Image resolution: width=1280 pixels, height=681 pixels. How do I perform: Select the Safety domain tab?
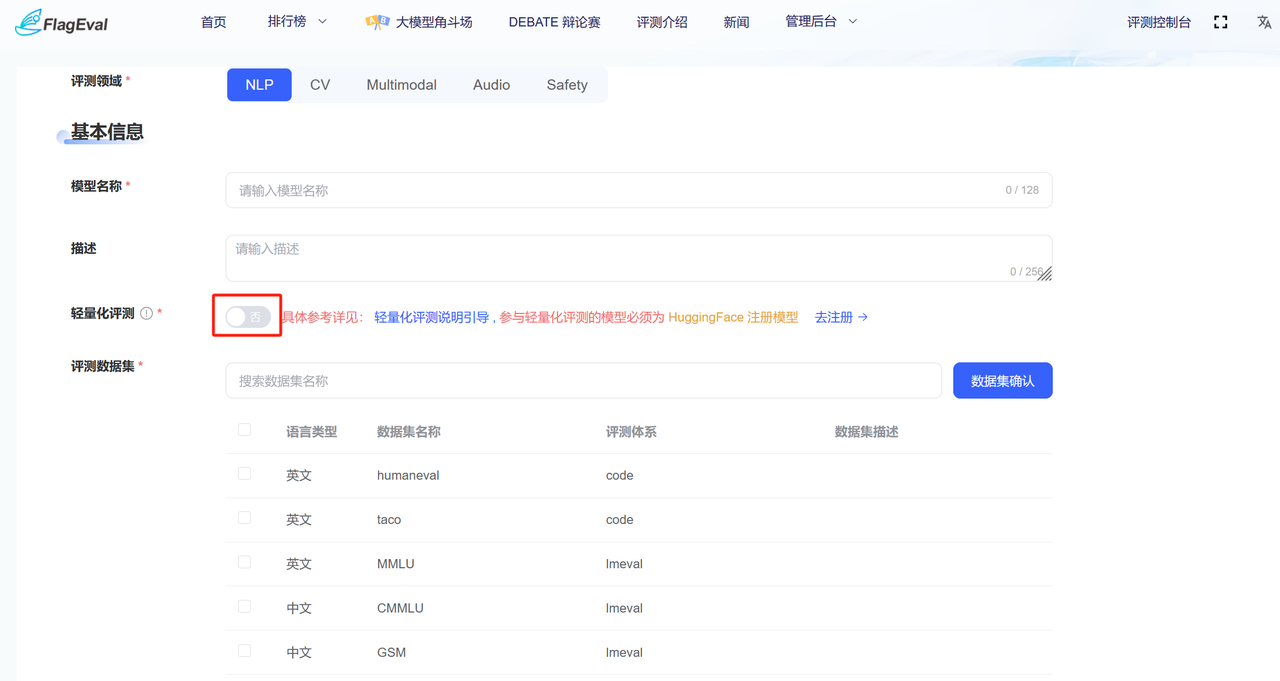[x=566, y=85]
